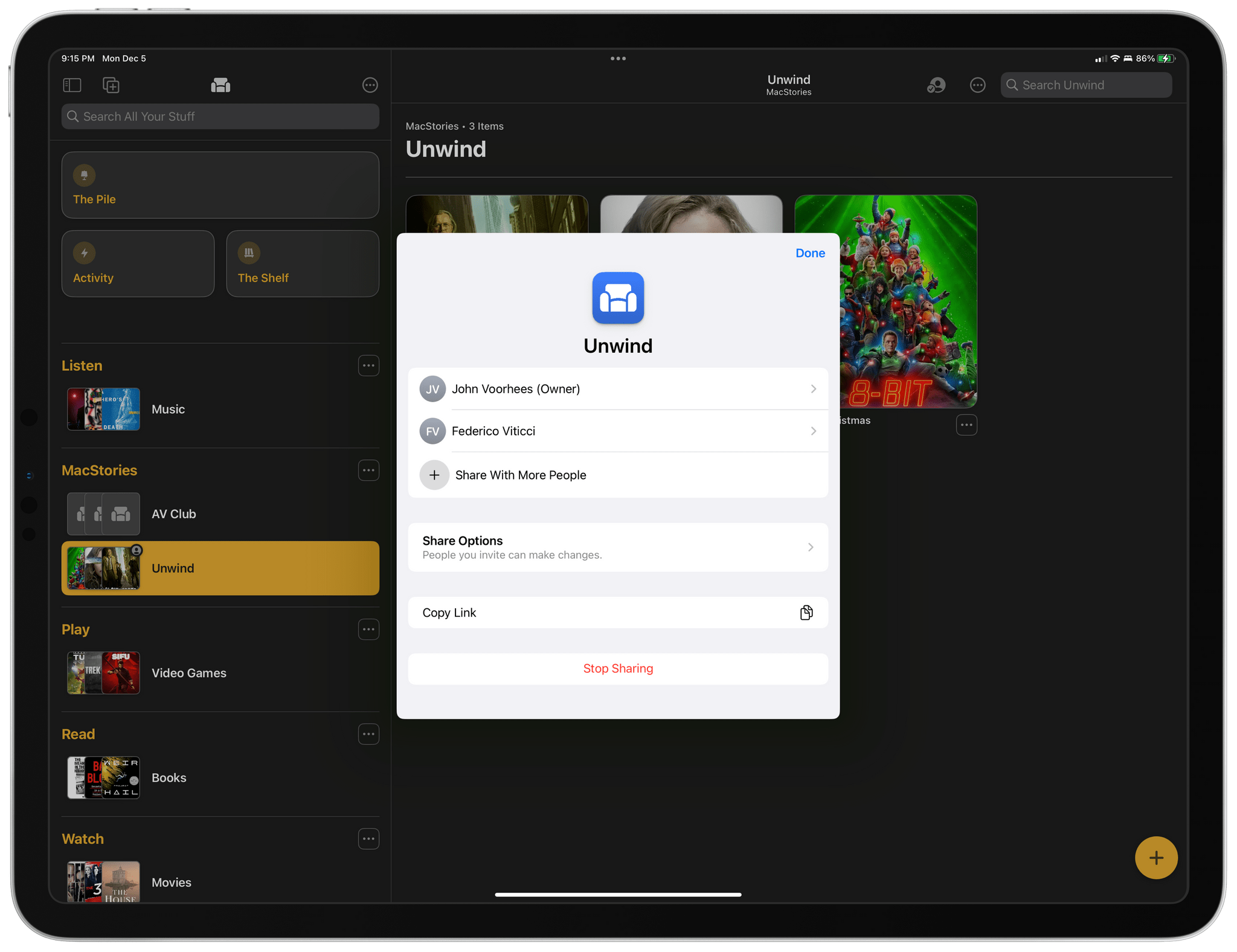Select the Video Games list
The image size is (1237, 952).
point(220,673)
